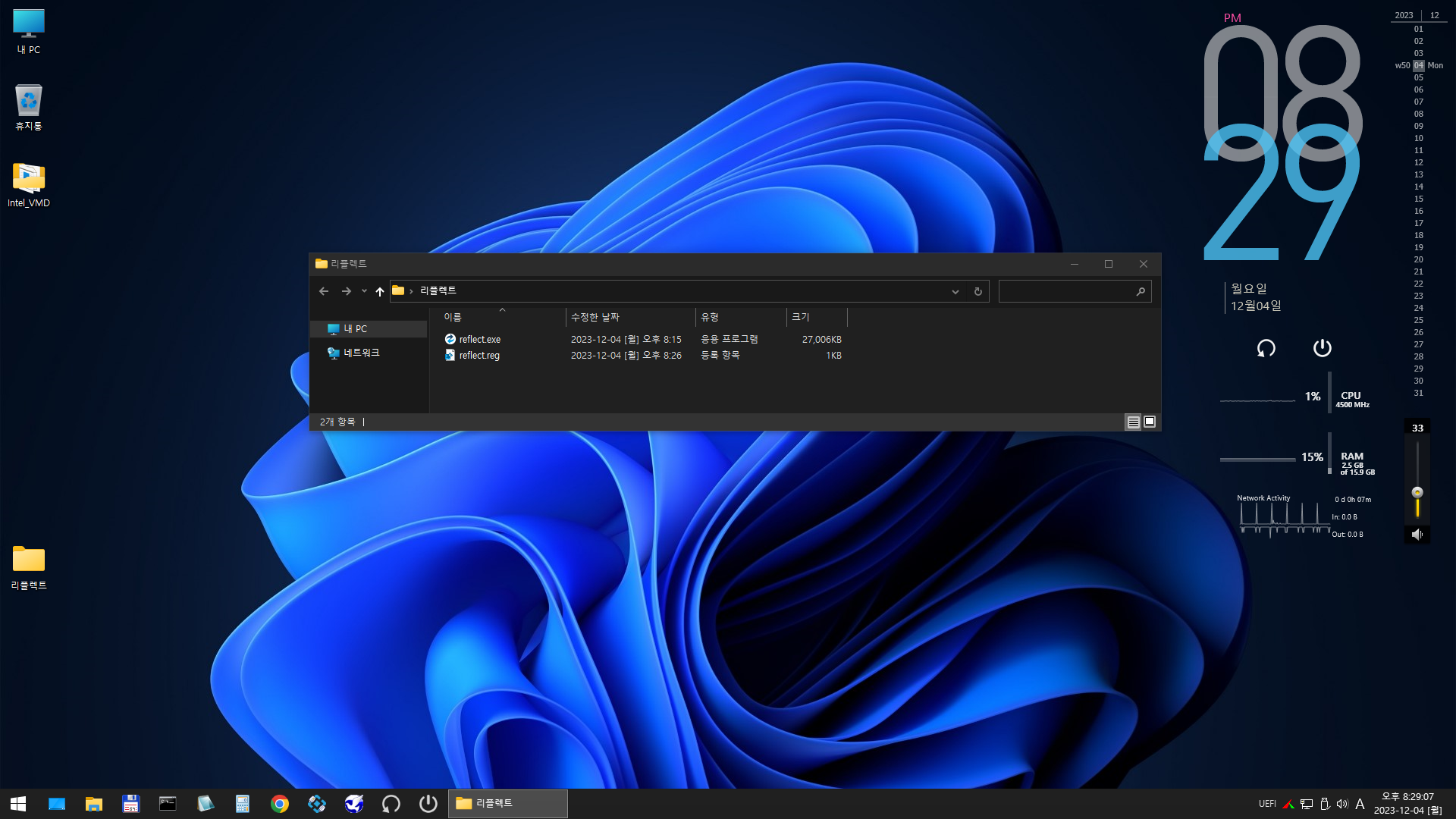Refresh the 리플렉트 folder view
This screenshot has width=1456, height=819.
978,291
